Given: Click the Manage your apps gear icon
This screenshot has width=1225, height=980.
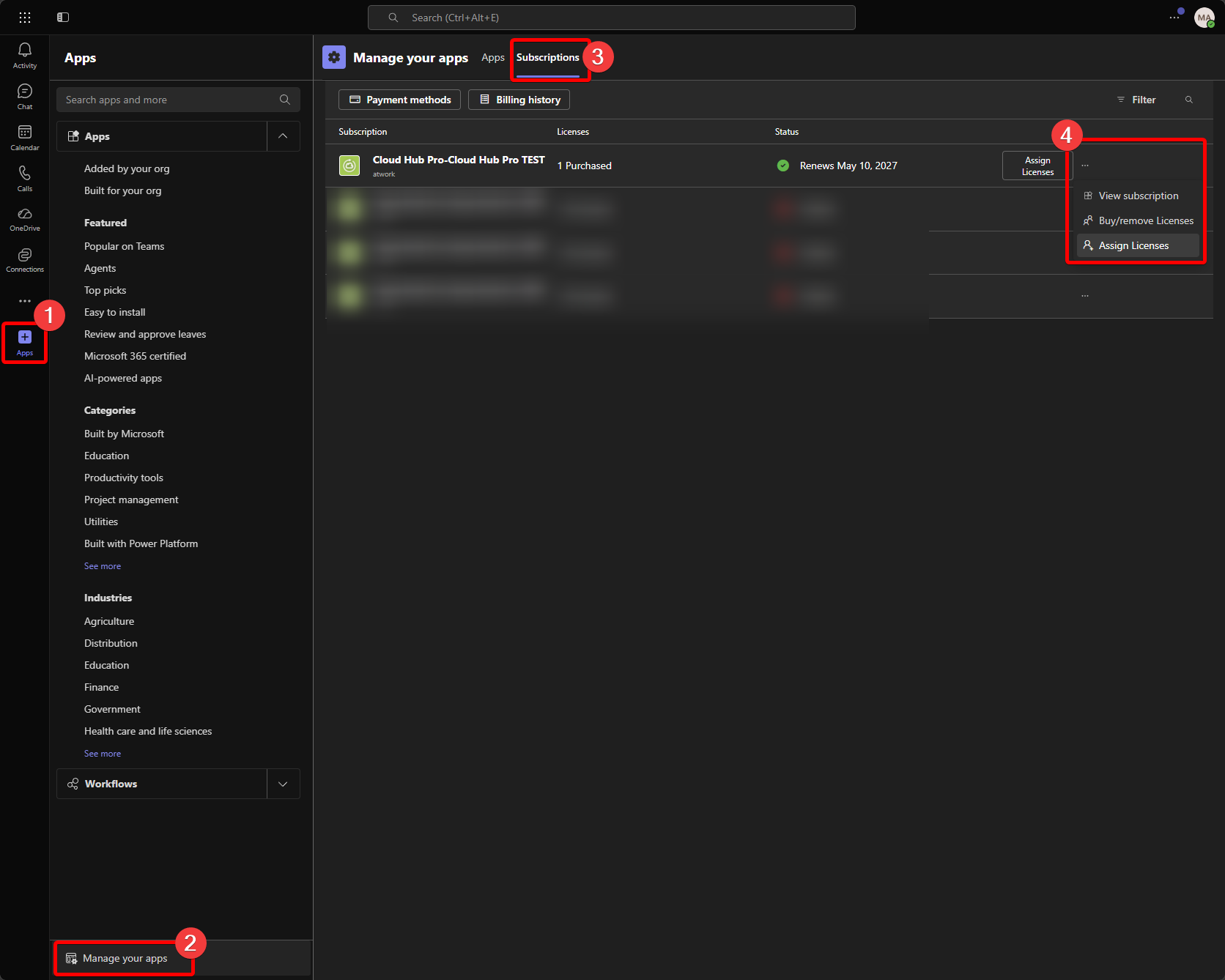Looking at the screenshot, I should [334, 57].
